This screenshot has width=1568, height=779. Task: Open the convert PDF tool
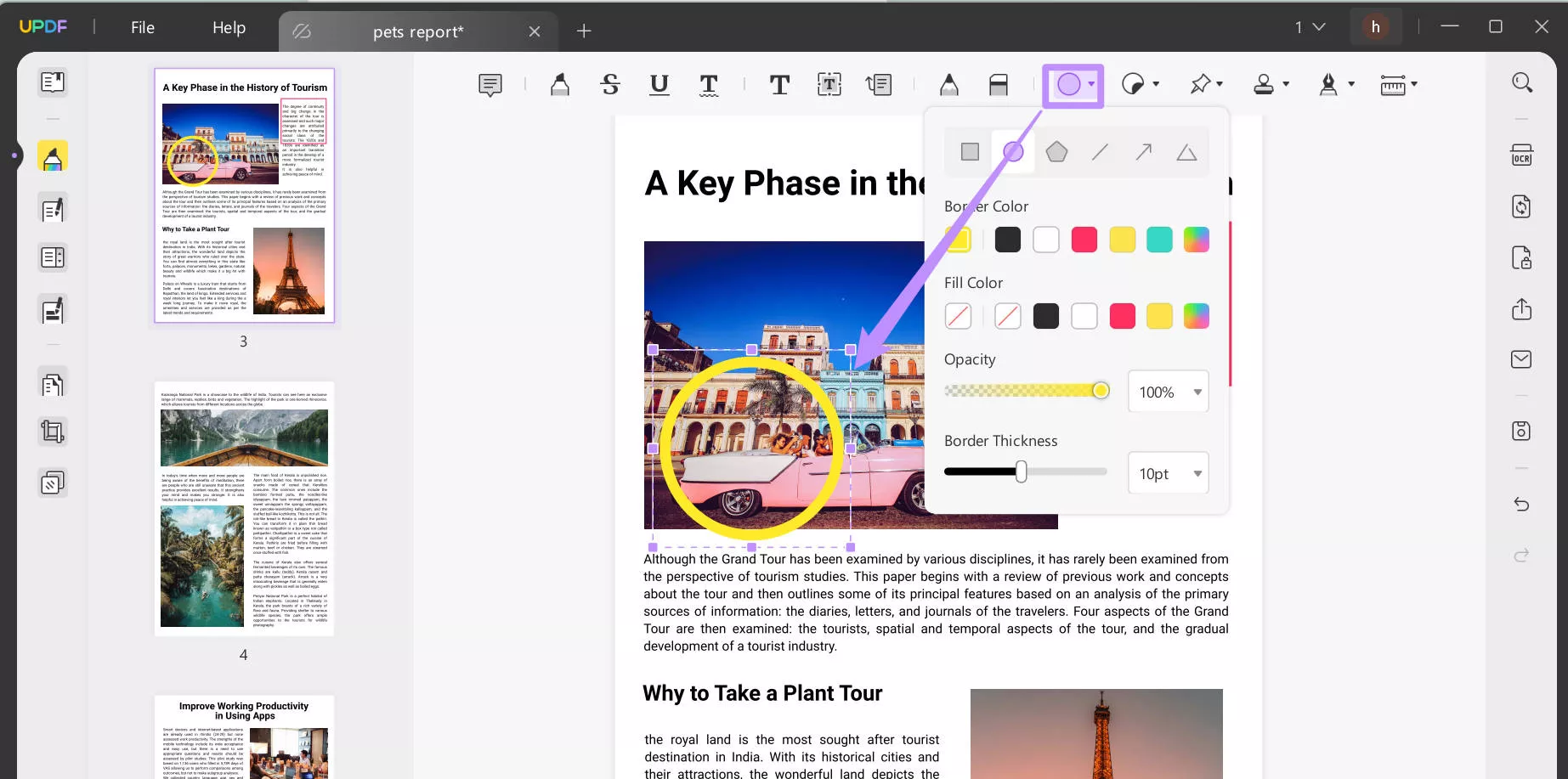(1521, 206)
